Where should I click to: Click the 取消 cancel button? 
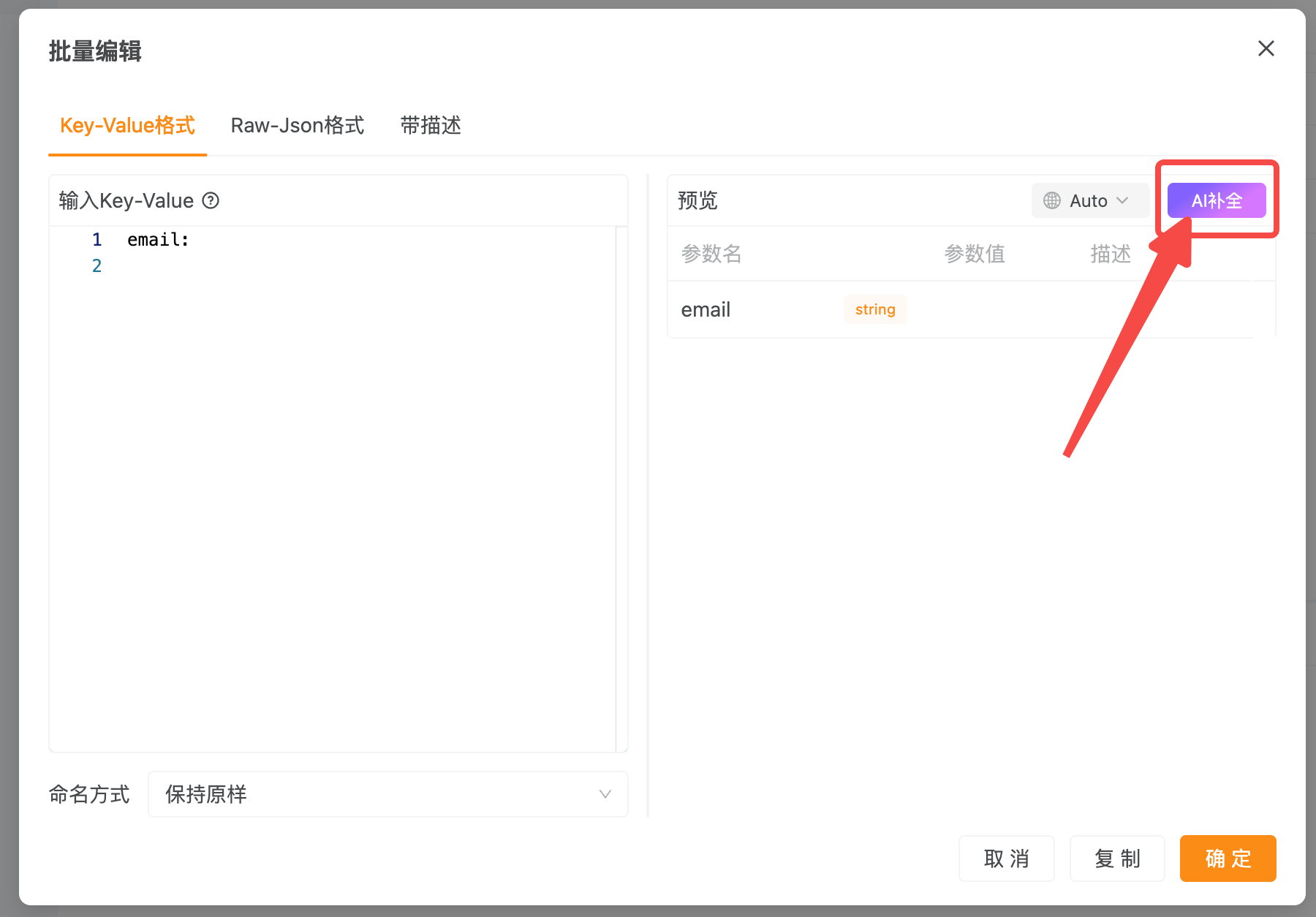1007,858
